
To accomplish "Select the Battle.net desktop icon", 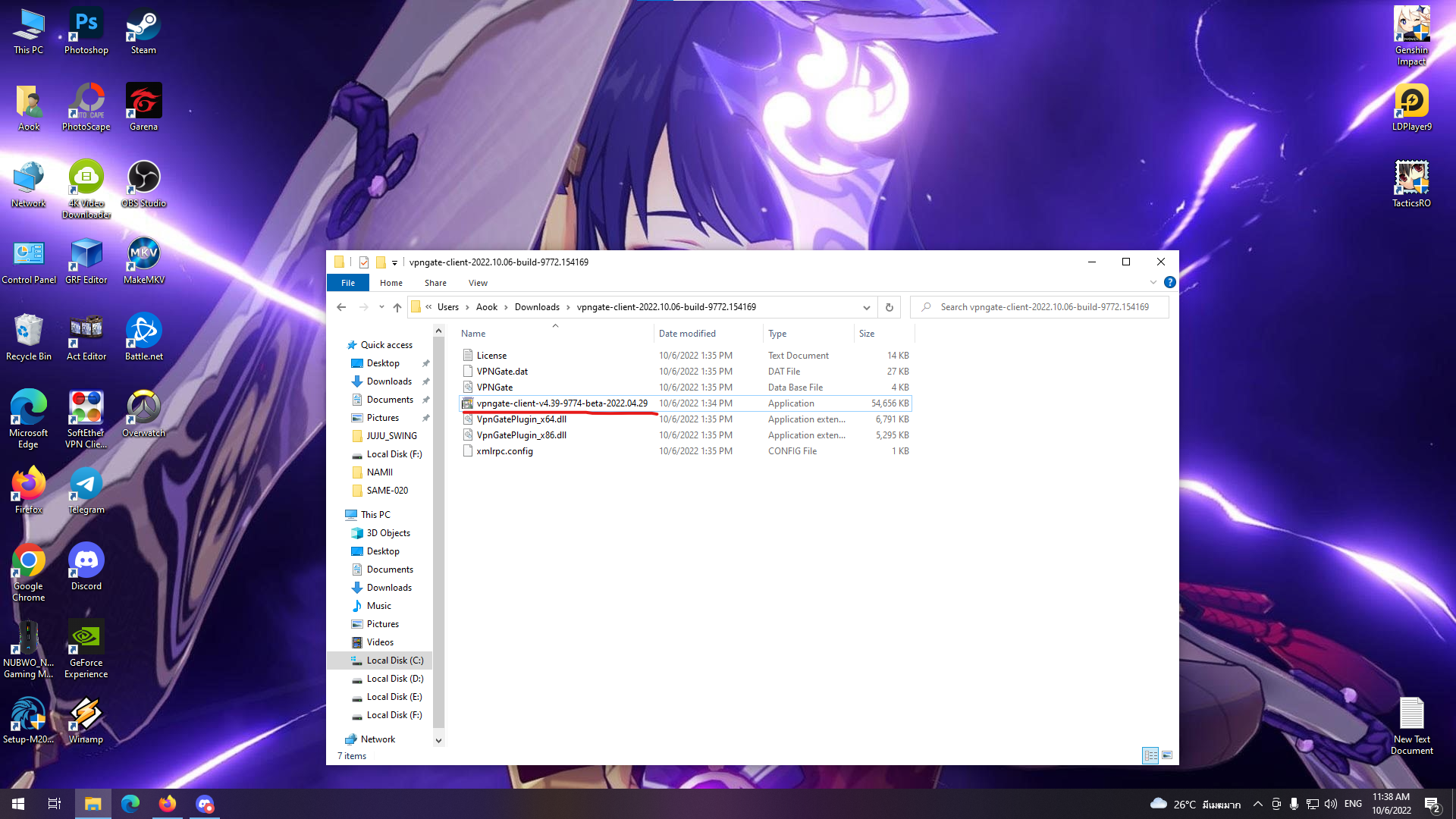I will (x=143, y=337).
